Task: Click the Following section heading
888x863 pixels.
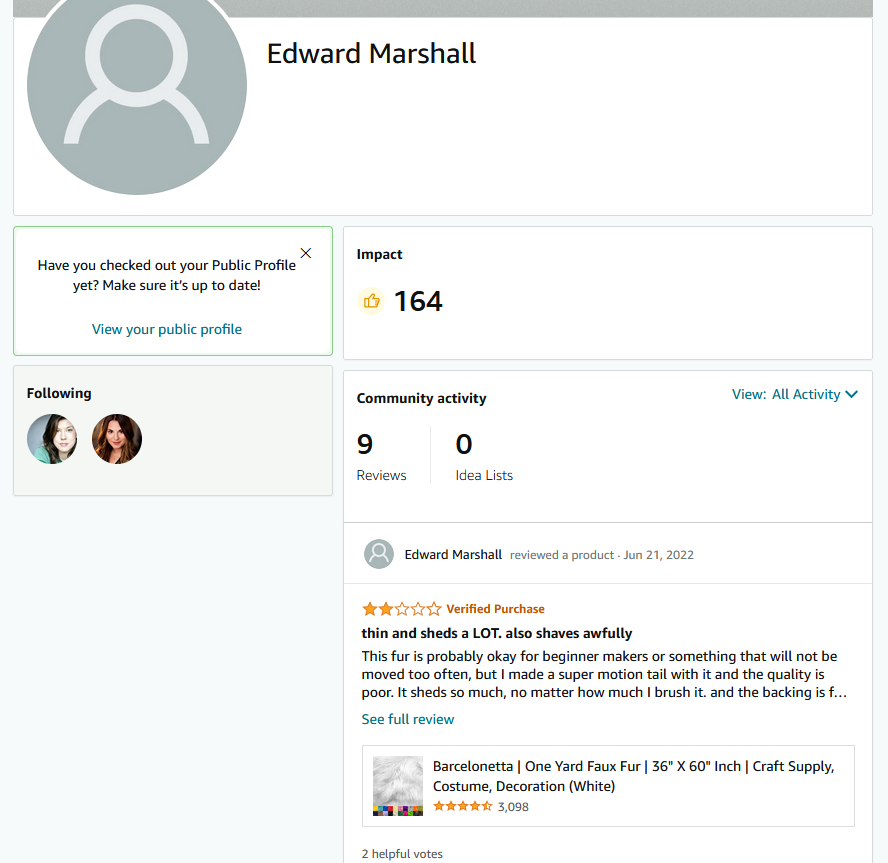Action: pyautogui.click(x=59, y=393)
